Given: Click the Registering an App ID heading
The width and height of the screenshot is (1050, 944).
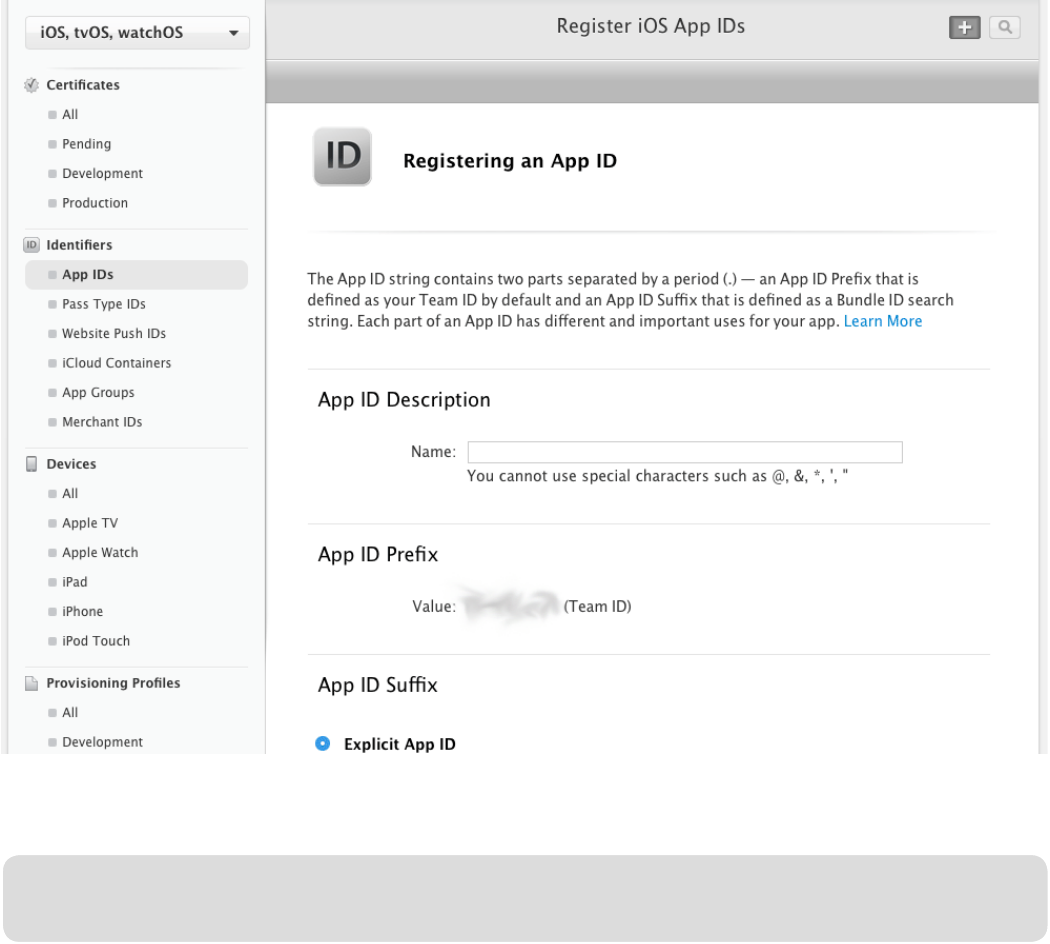Looking at the screenshot, I should coord(510,161).
